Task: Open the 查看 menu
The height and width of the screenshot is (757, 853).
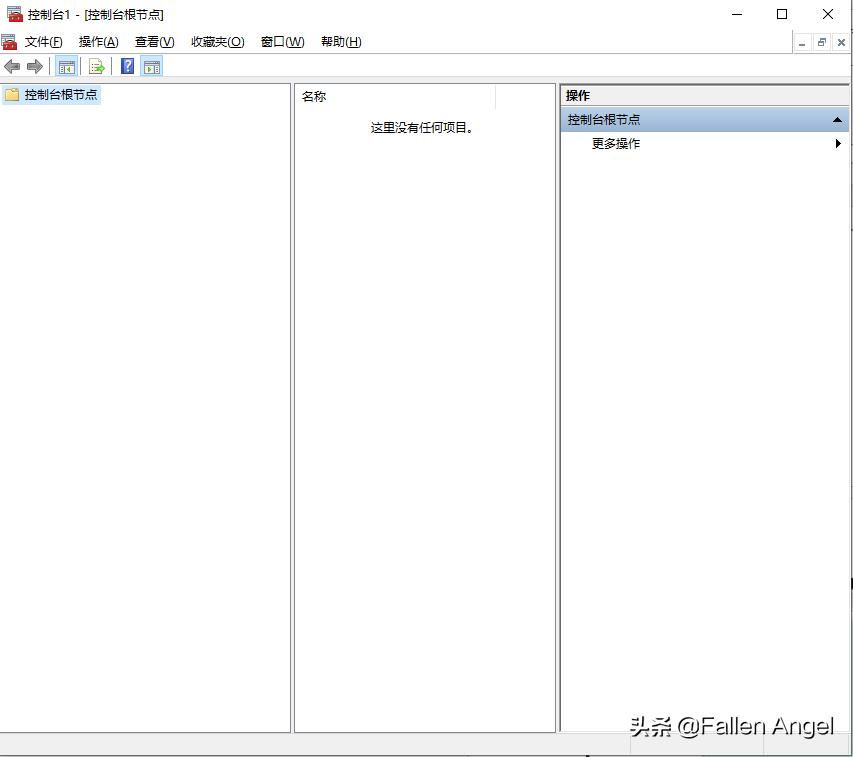Action: tap(153, 42)
